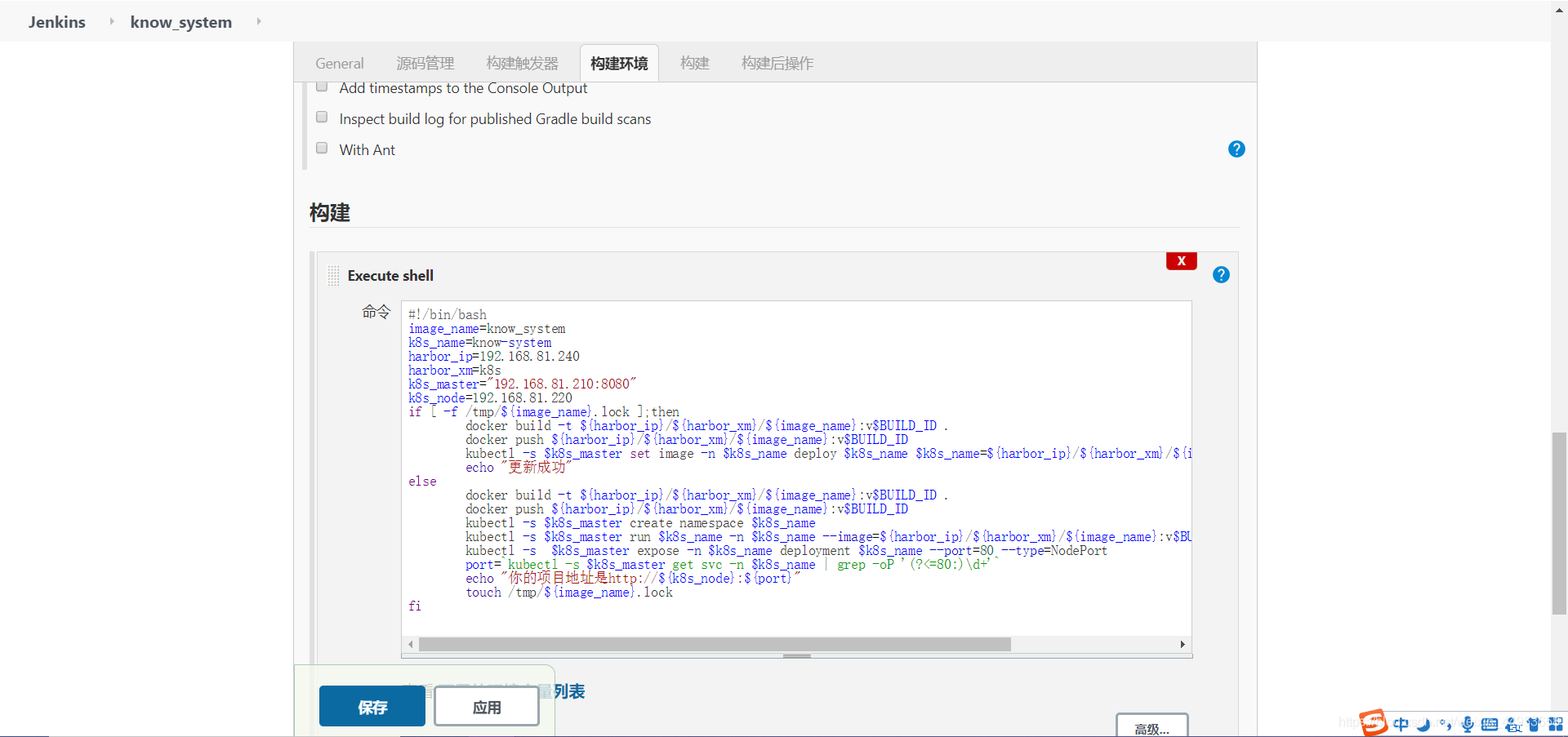Open help for With Ant option
Image resolution: width=1568 pixels, height=737 pixels.
[1236, 149]
